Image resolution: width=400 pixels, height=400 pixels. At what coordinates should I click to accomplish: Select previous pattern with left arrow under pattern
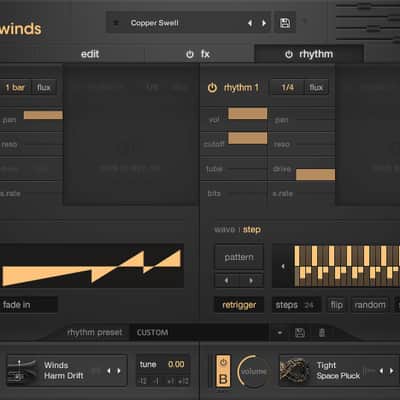(227, 281)
